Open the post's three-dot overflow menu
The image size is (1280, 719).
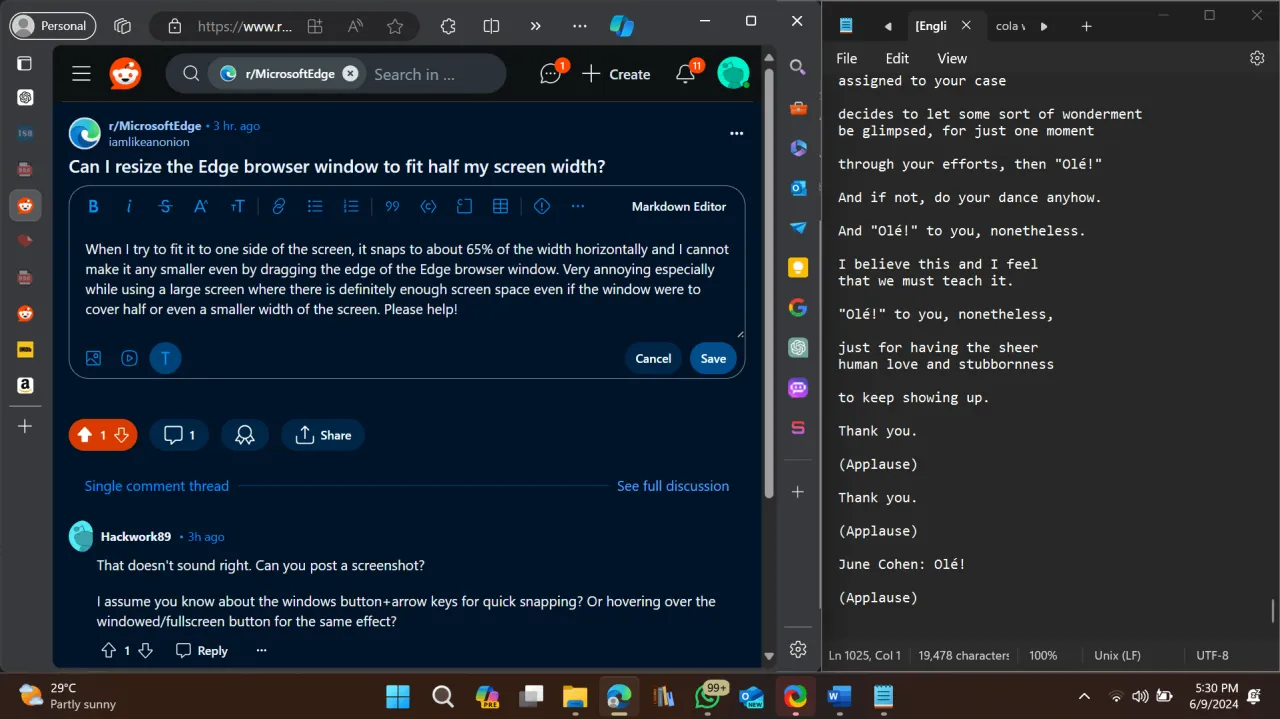coord(736,133)
